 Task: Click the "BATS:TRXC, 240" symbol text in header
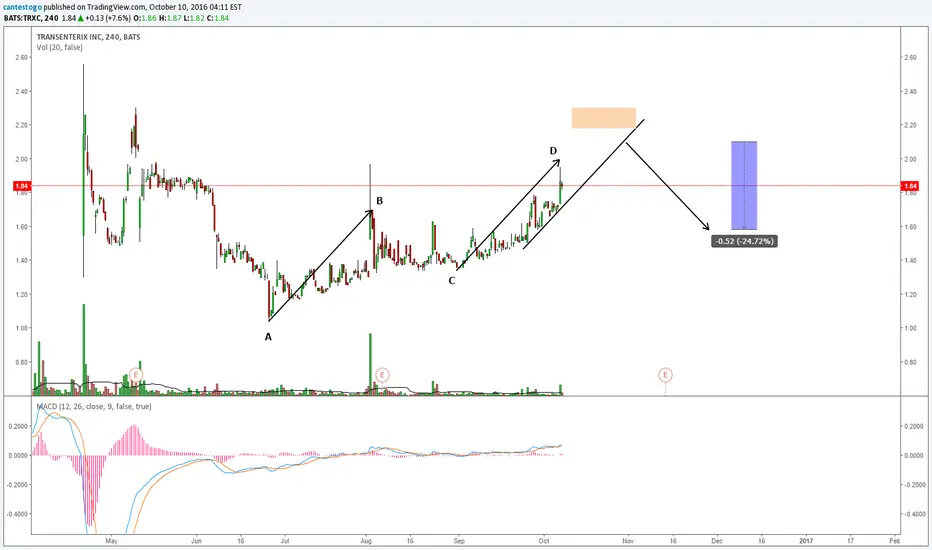(31, 18)
